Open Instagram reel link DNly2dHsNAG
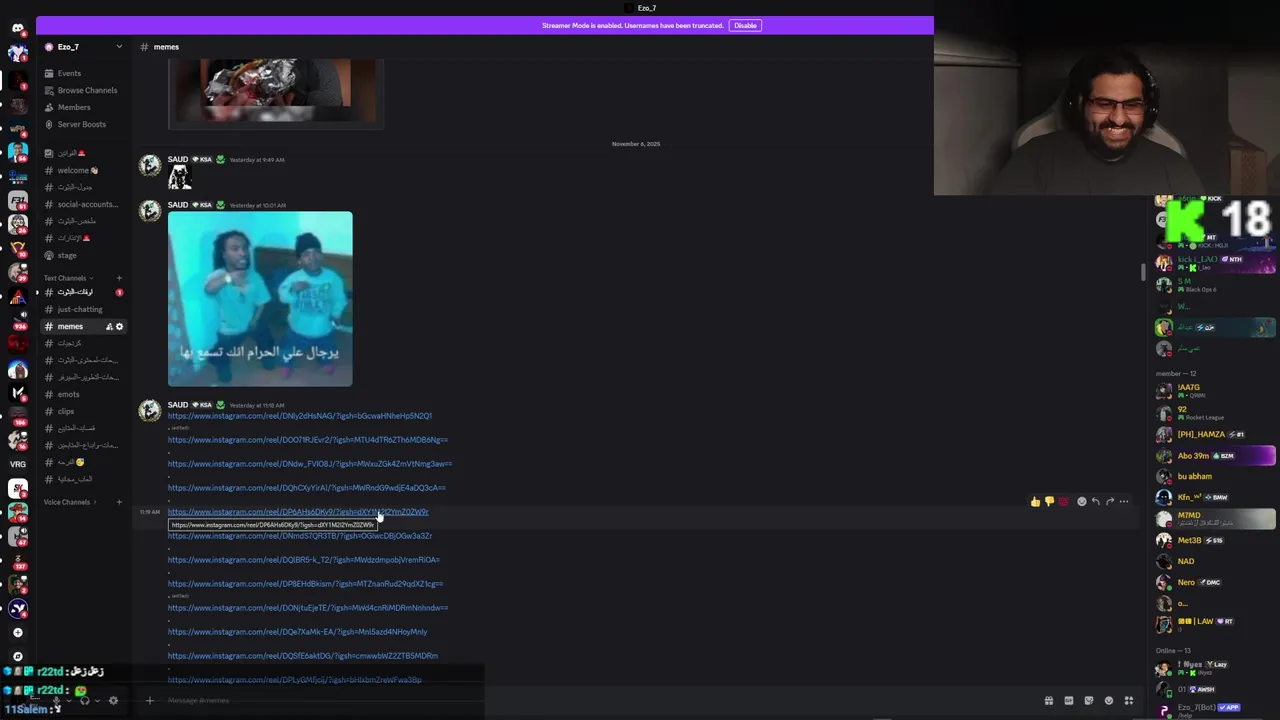Image resolution: width=1280 pixels, height=720 pixels. (300, 416)
